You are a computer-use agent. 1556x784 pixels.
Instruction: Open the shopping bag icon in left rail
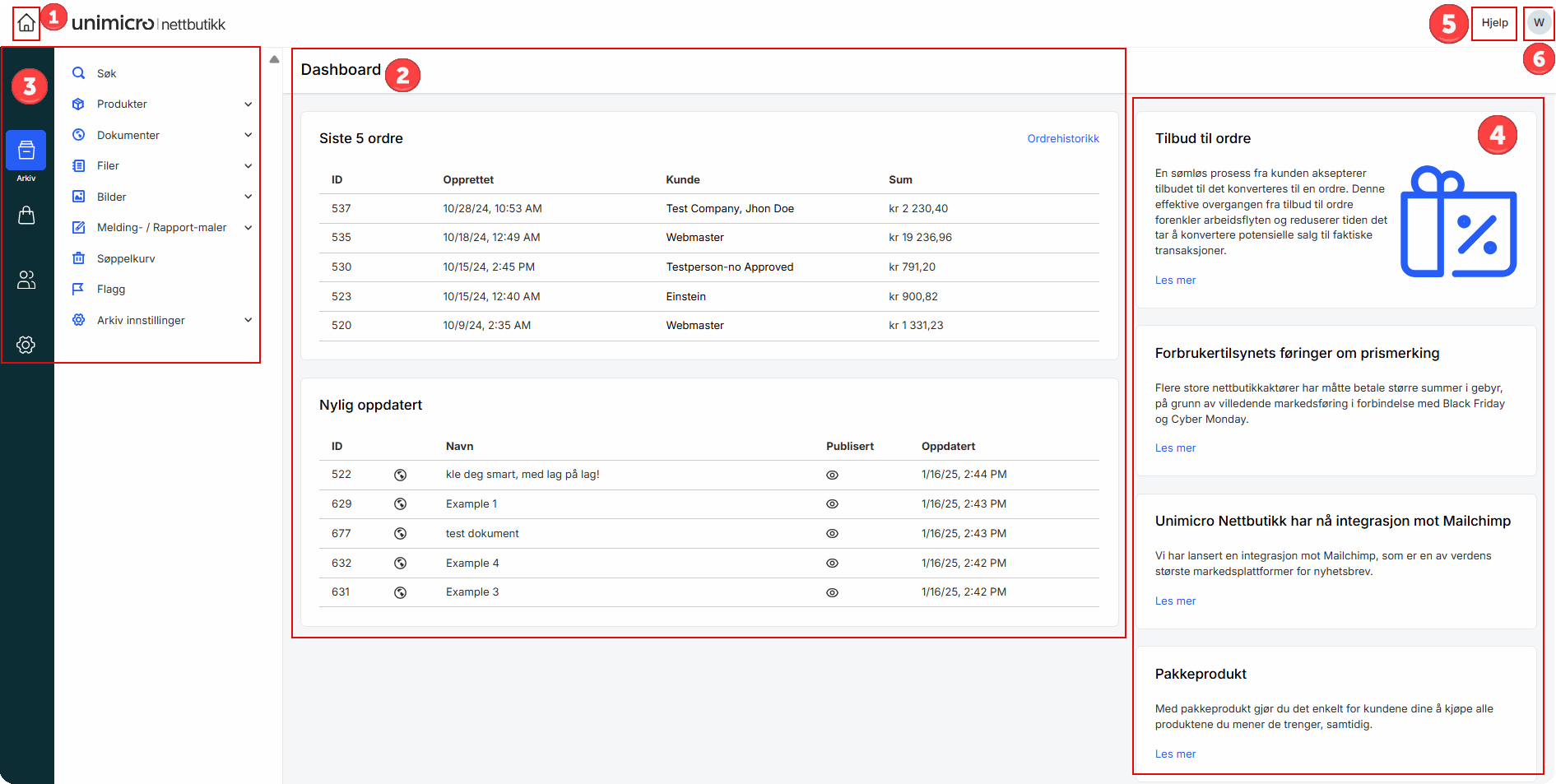tap(26, 216)
